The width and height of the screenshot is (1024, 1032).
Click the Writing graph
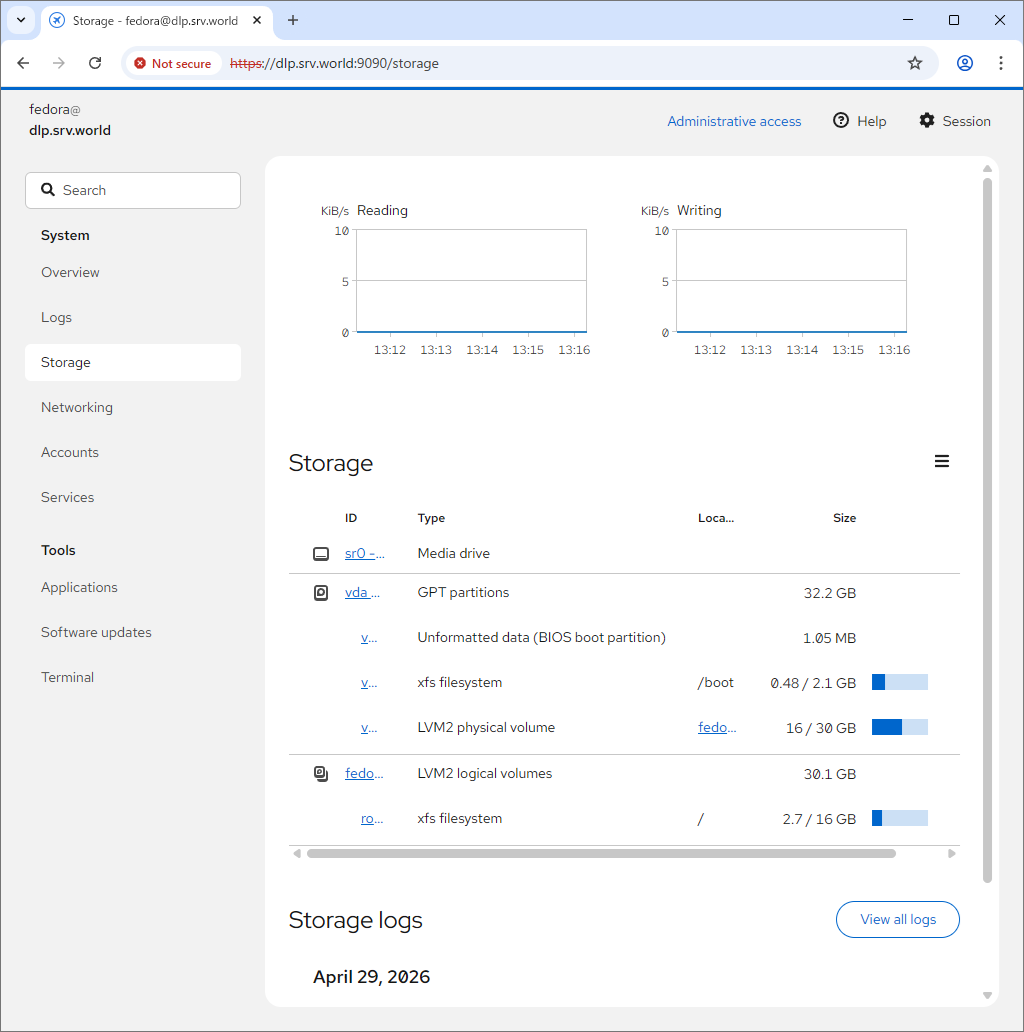791,281
